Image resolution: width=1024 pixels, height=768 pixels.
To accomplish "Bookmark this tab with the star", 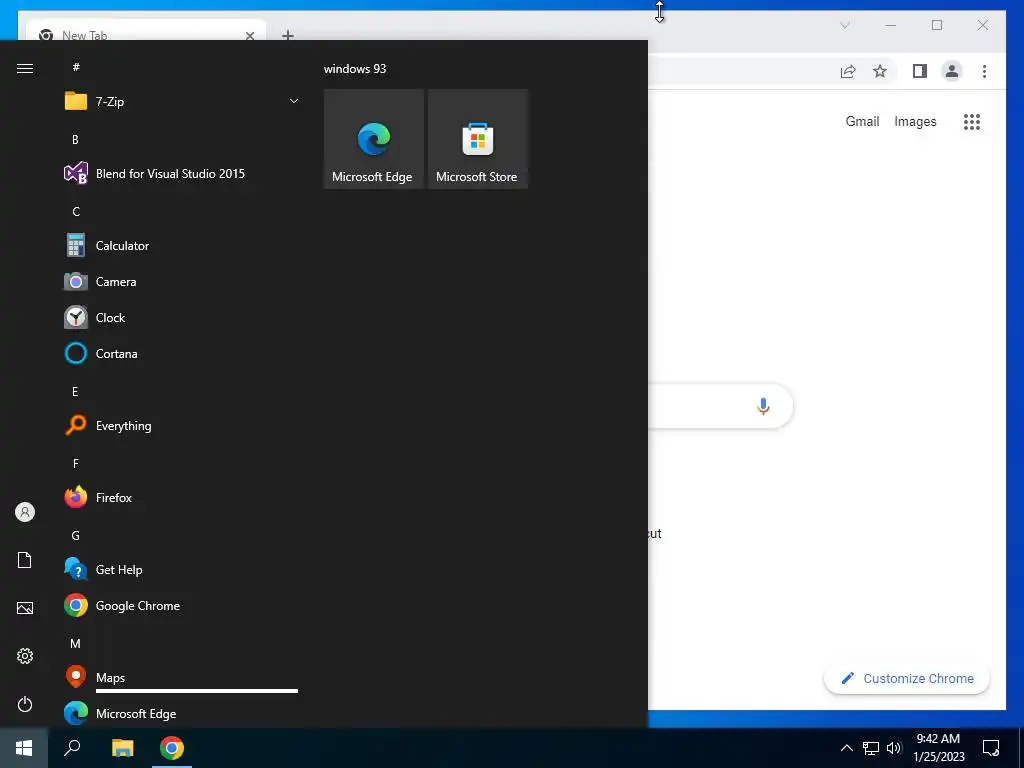I will coord(880,71).
